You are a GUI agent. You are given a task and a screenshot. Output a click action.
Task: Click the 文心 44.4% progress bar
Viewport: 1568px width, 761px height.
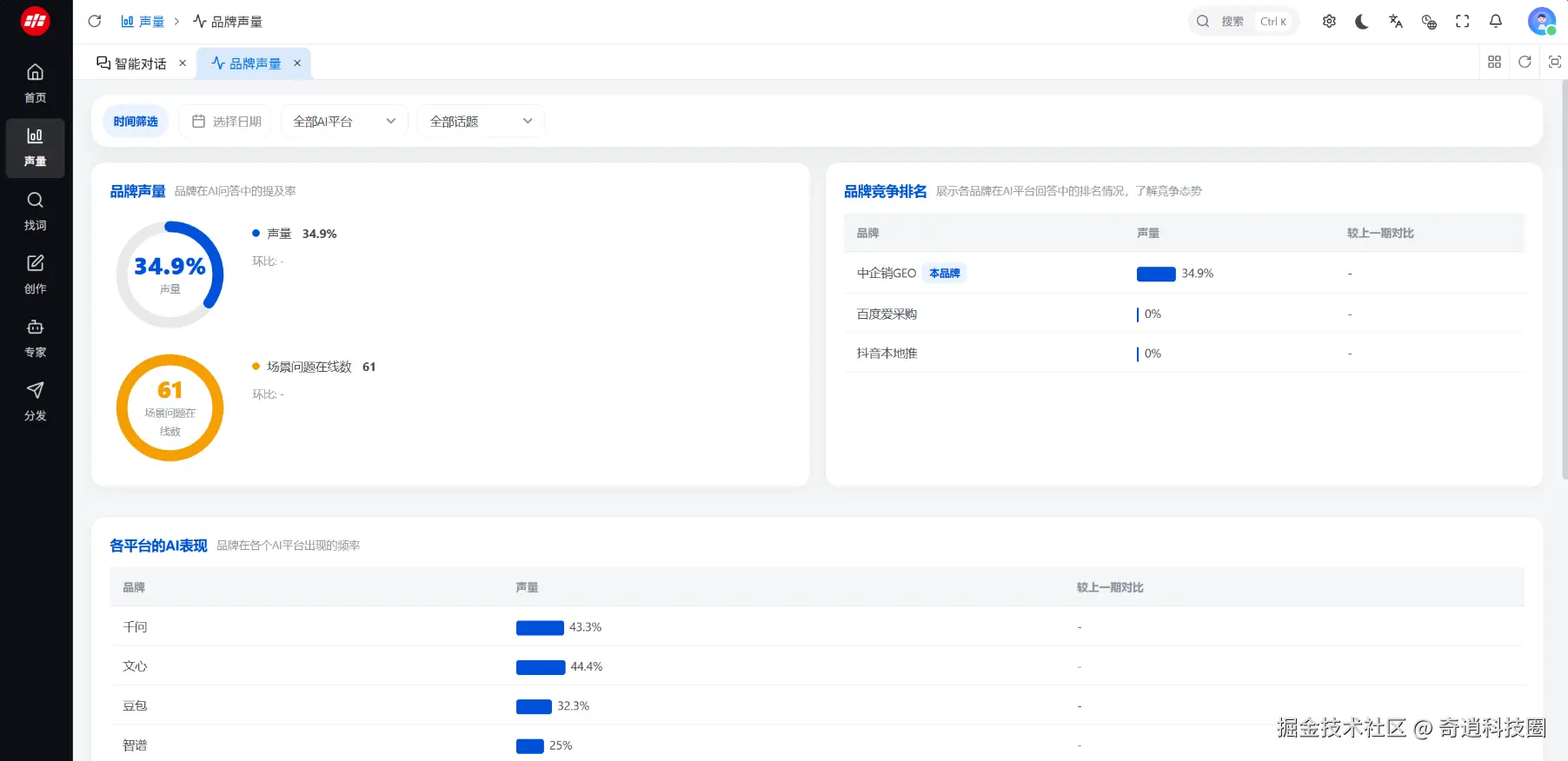click(541, 667)
